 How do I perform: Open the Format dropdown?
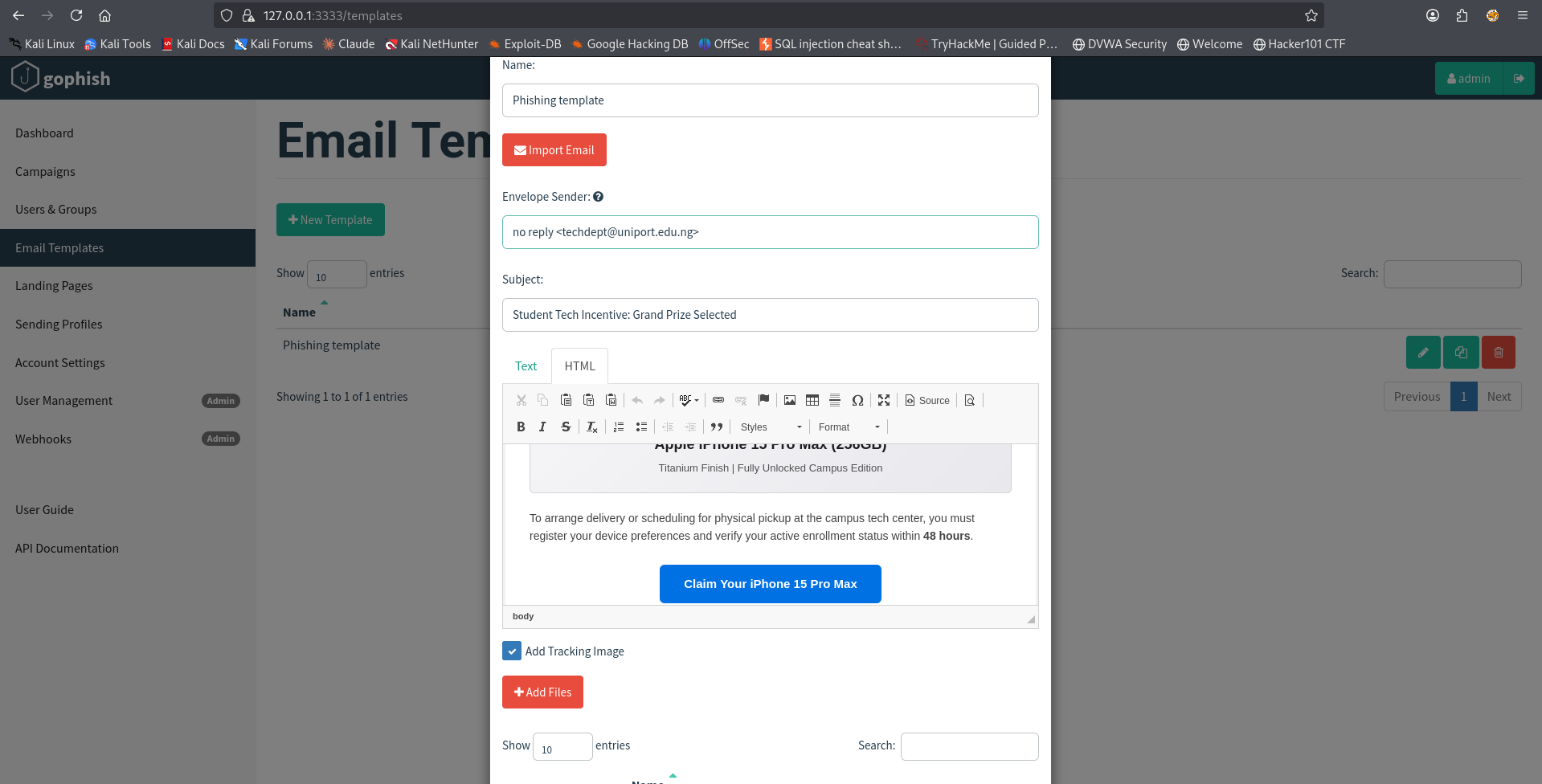(849, 427)
